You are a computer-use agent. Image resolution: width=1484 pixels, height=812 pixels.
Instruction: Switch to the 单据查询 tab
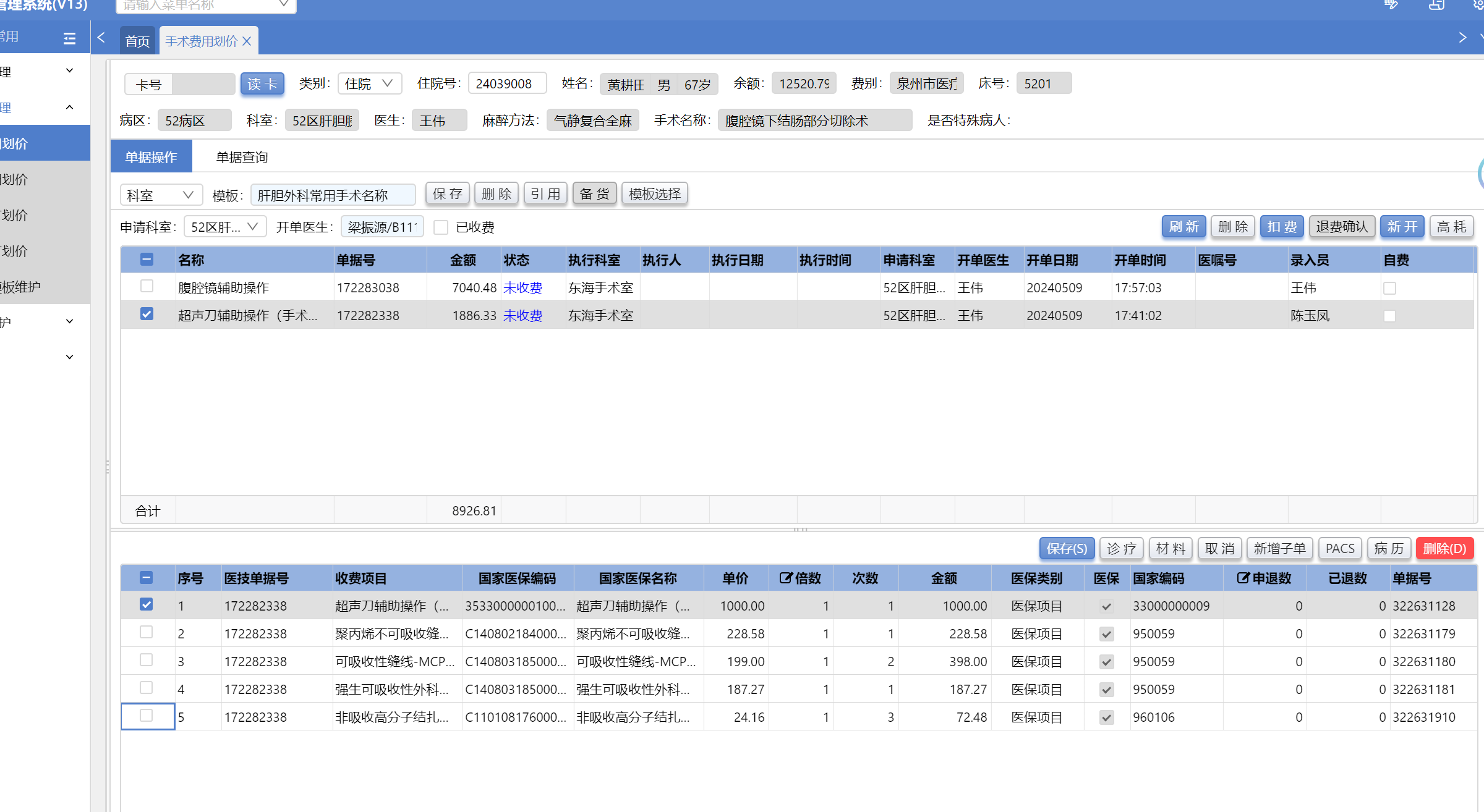click(242, 157)
